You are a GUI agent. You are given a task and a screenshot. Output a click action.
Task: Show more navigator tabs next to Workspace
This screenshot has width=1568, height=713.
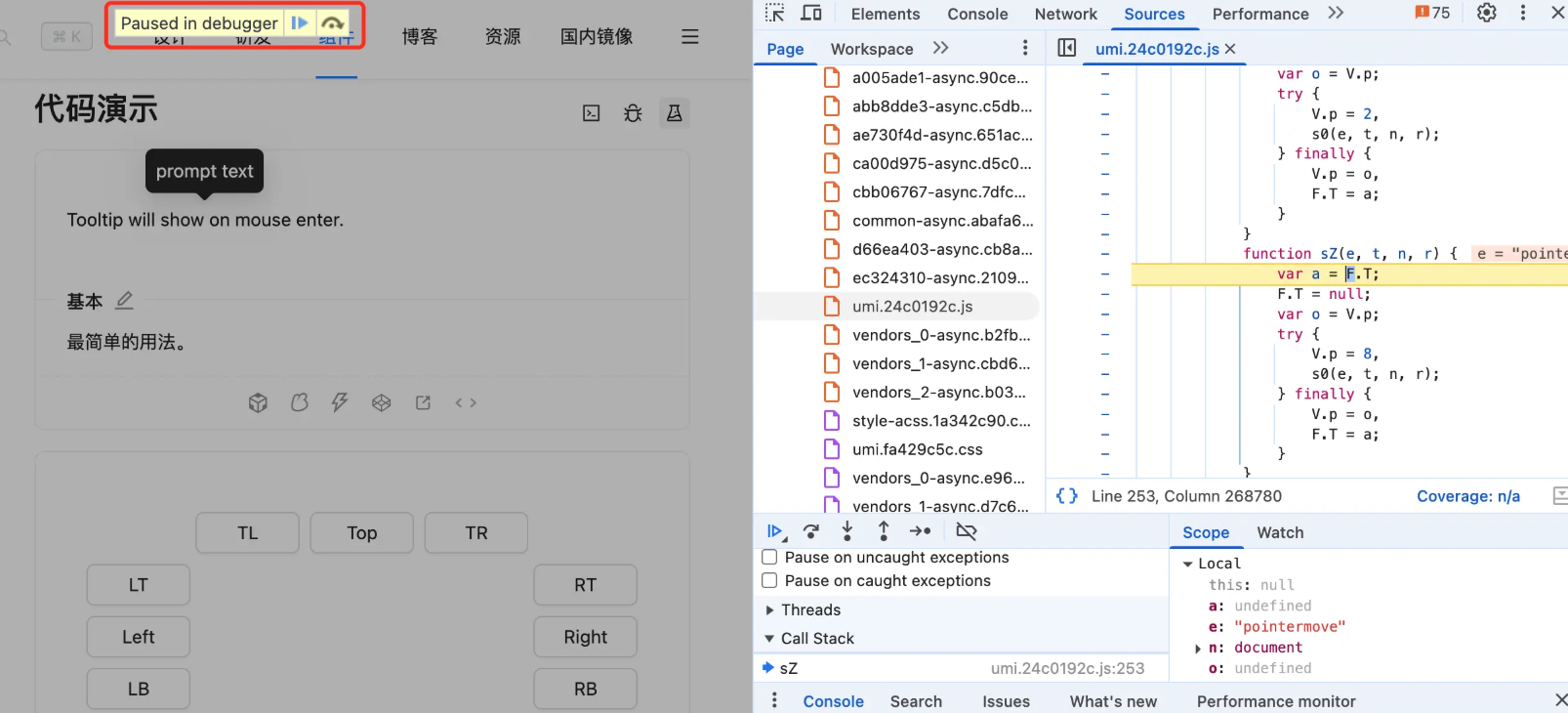(x=940, y=48)
